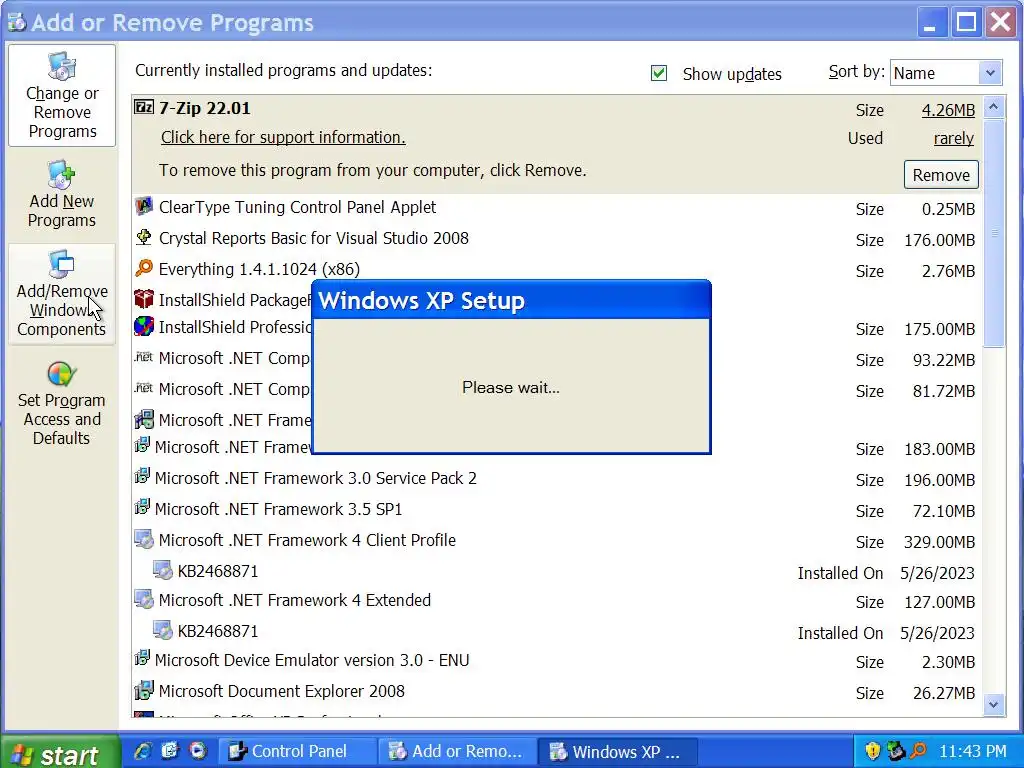Open Add New Programs panel
1024x768 pixels.
coord(62,194)
